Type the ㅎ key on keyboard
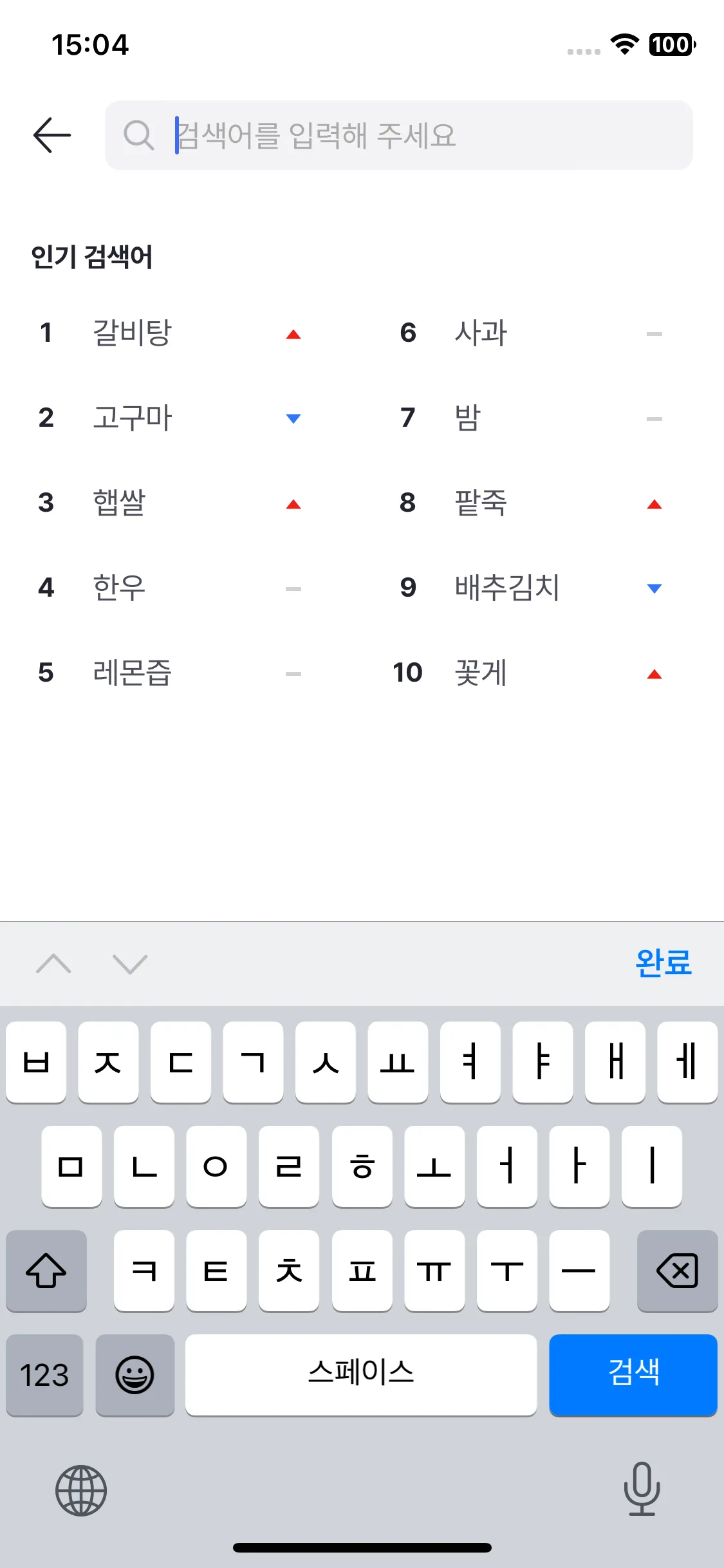Image resolution: width=724 pixels, height=1568 pixels. coord(362,1166)
